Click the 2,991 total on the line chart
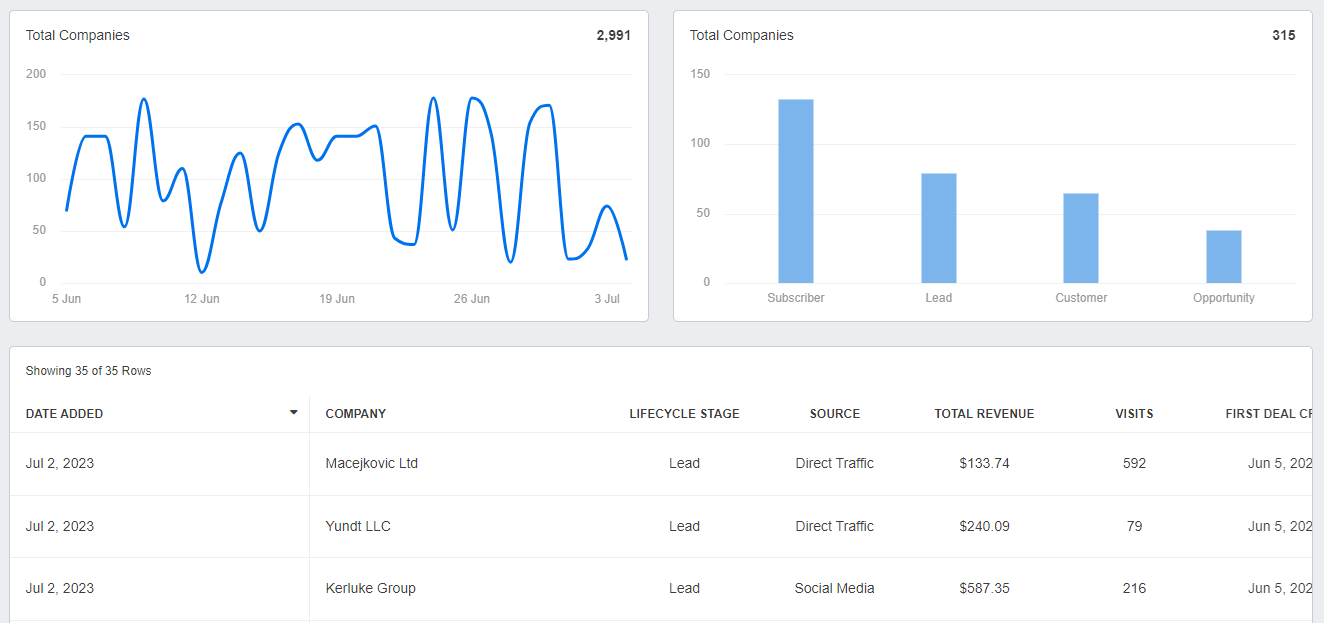The height and width of the screenshot is (623, 1324). click(x=613, y=35)
